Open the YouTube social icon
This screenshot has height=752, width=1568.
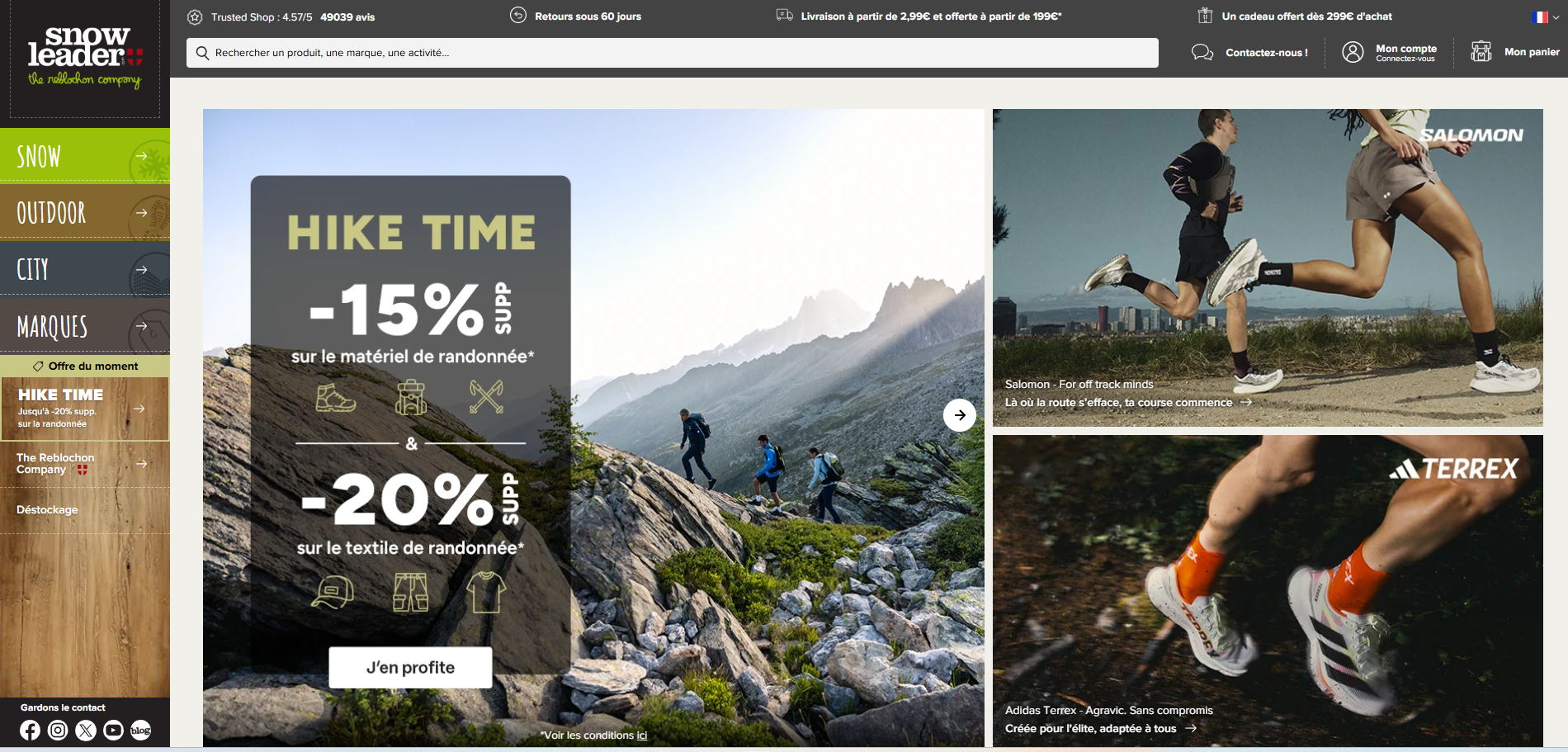(x=113, y=730)
